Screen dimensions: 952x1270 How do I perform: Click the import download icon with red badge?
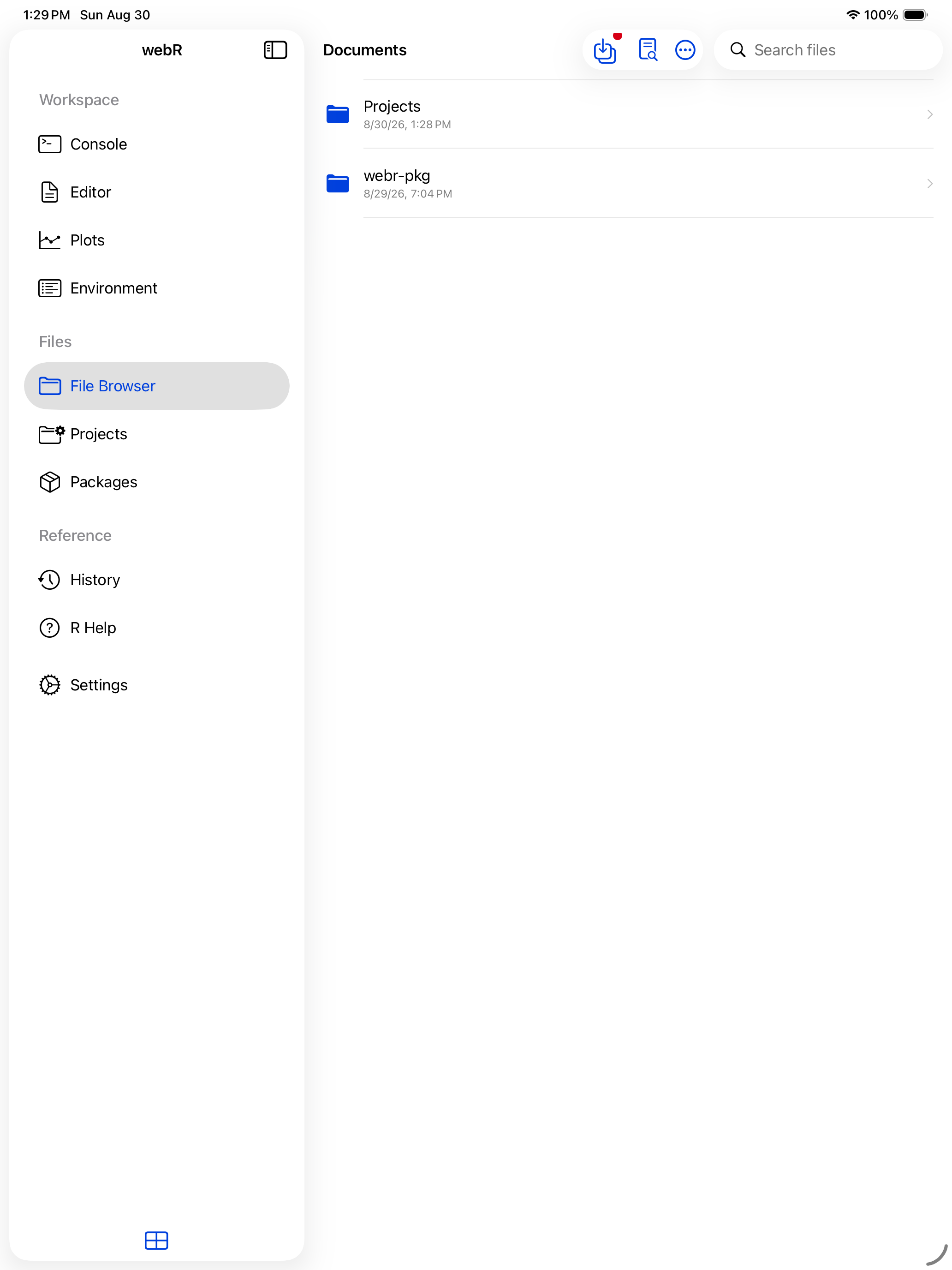click(x=606, y=50)
